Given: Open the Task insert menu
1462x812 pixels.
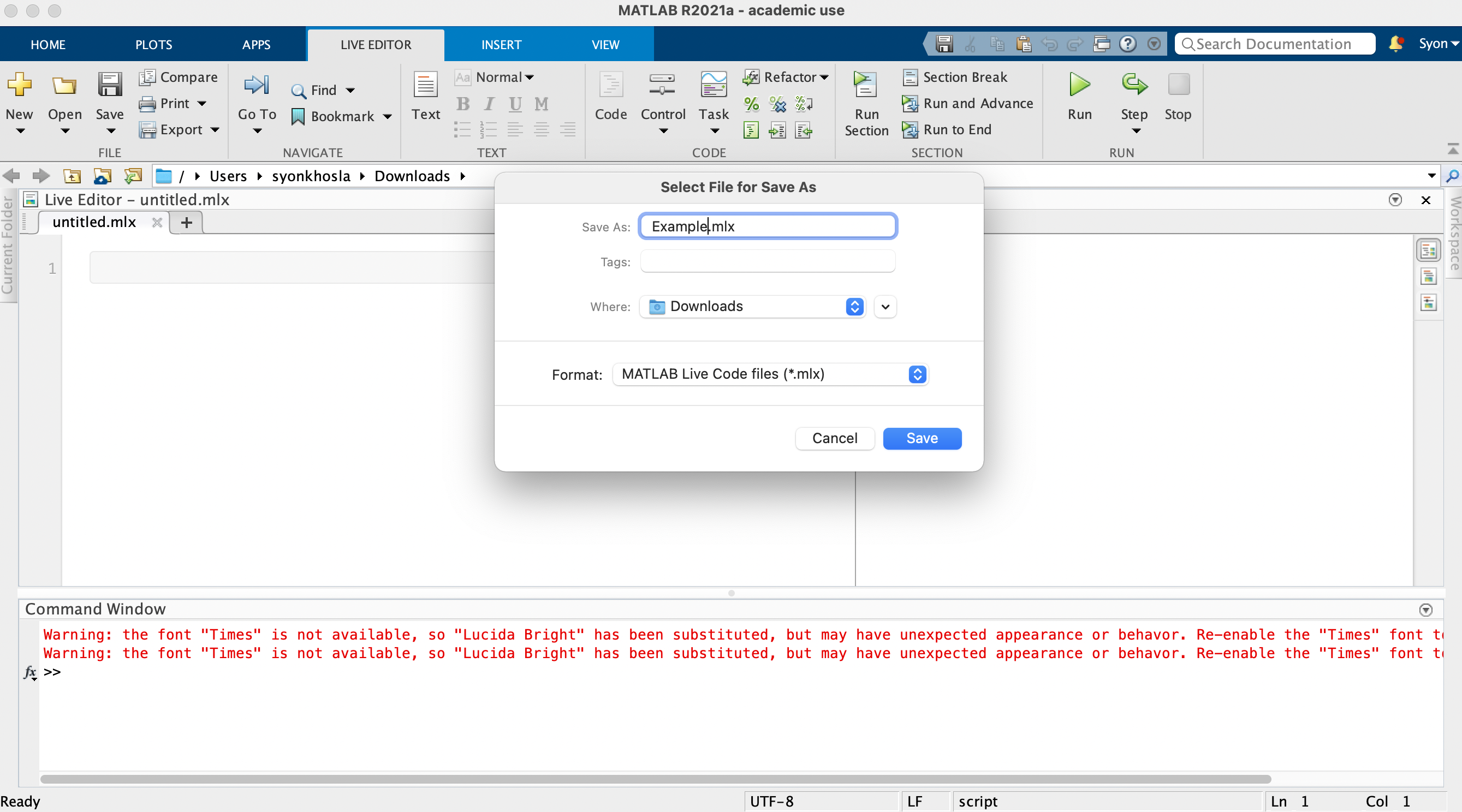Looking at the screenshot, I should coord(714,103).
